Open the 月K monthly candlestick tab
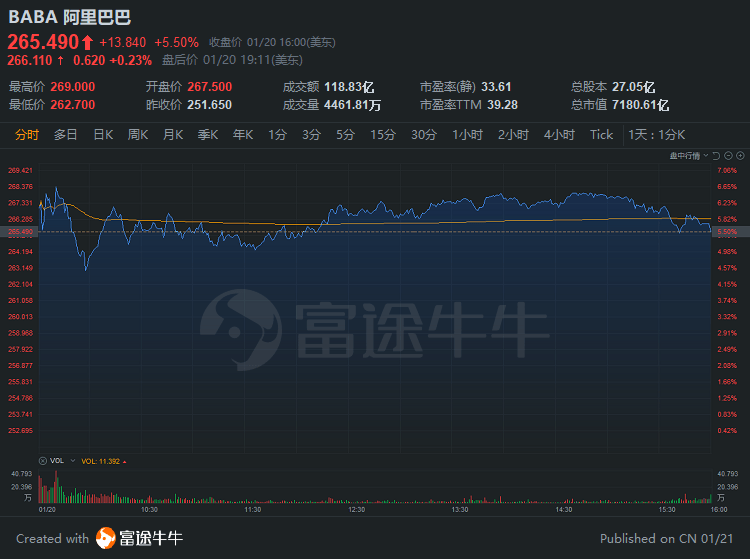This screenshot has width=750, height=559. pyautogui.click(x=173, y=135)
